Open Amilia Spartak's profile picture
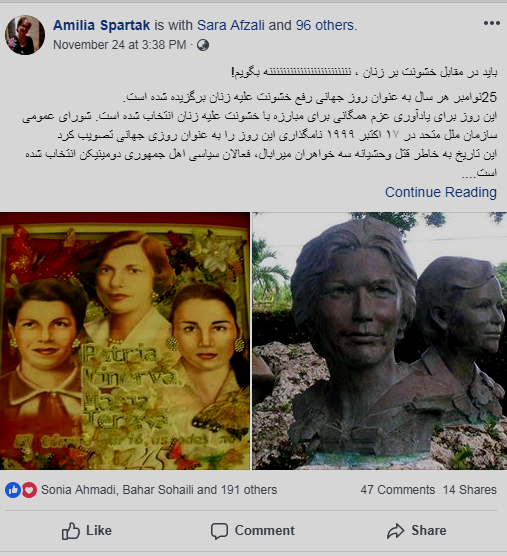The image size is (507, 556). coord(25,35)
